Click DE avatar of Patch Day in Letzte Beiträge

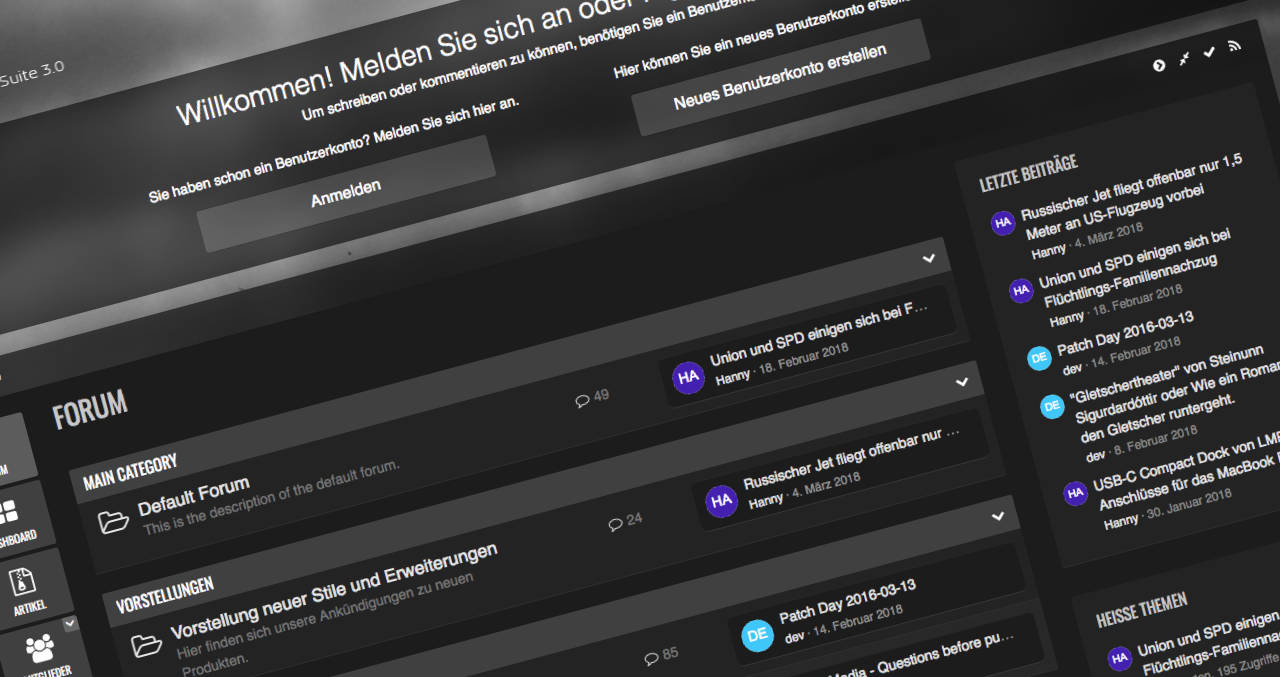click(x=1039, y=358)
